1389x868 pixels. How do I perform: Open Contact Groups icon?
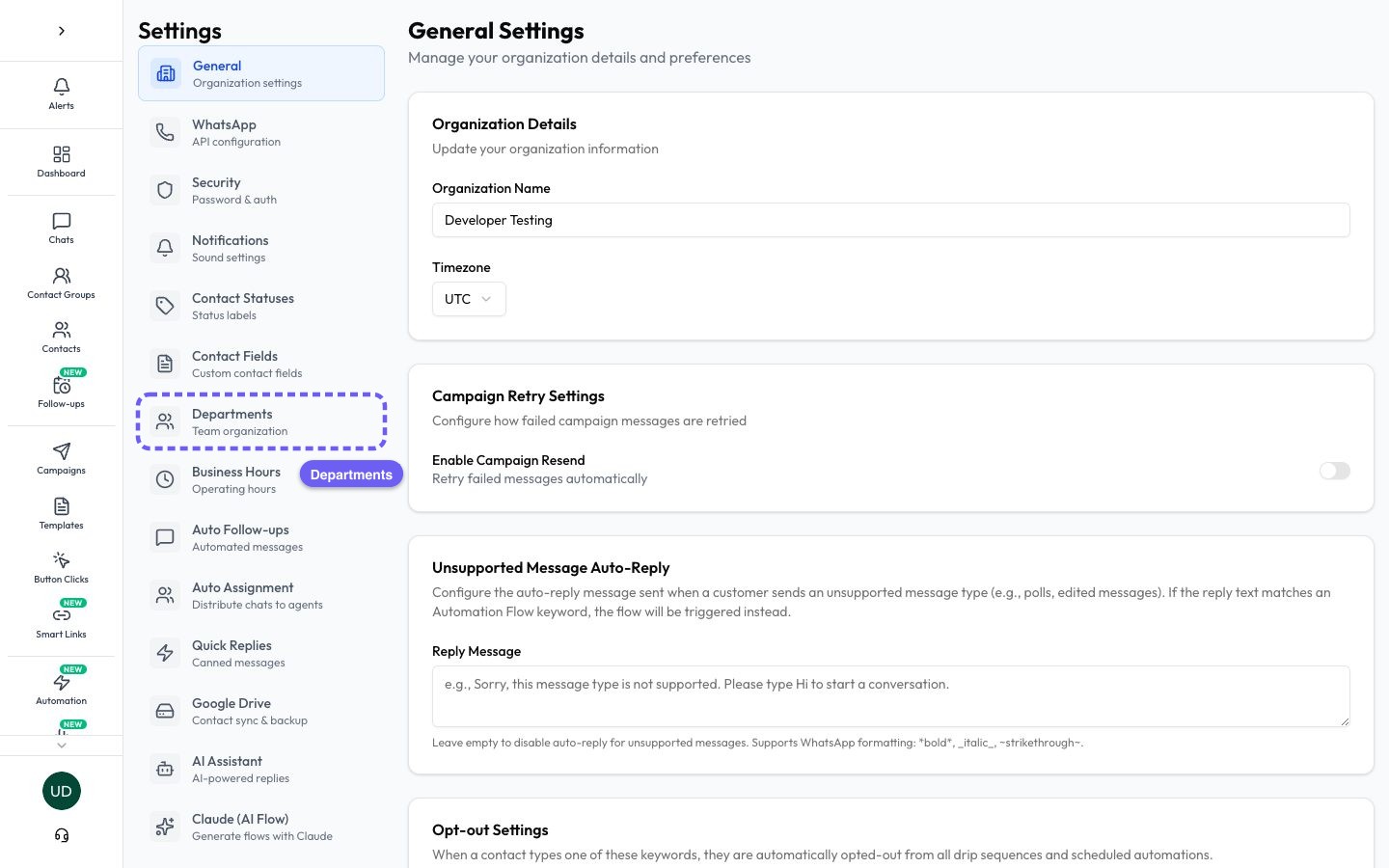tap(61, 276)
